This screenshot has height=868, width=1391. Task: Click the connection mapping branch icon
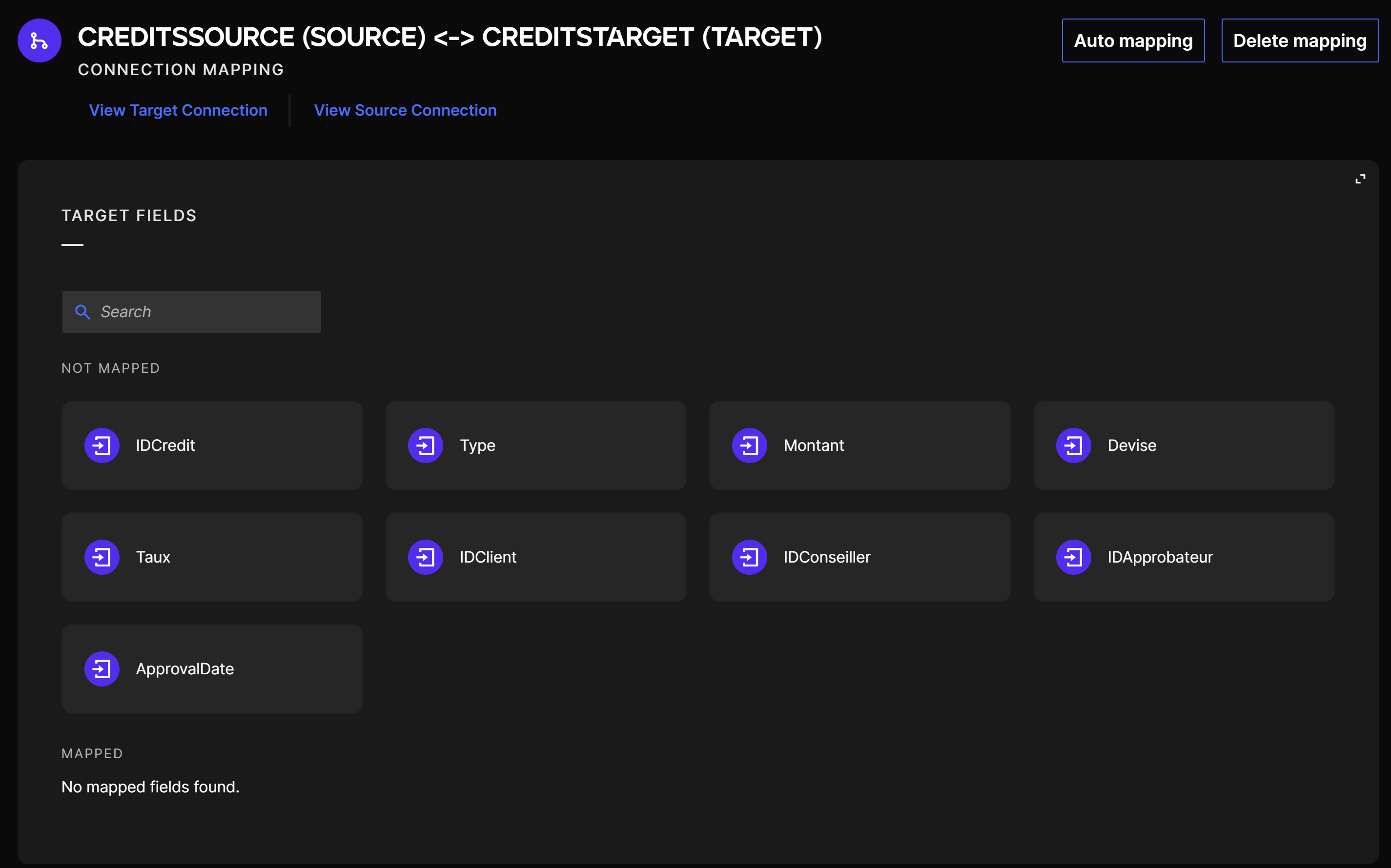coord(39,40)
